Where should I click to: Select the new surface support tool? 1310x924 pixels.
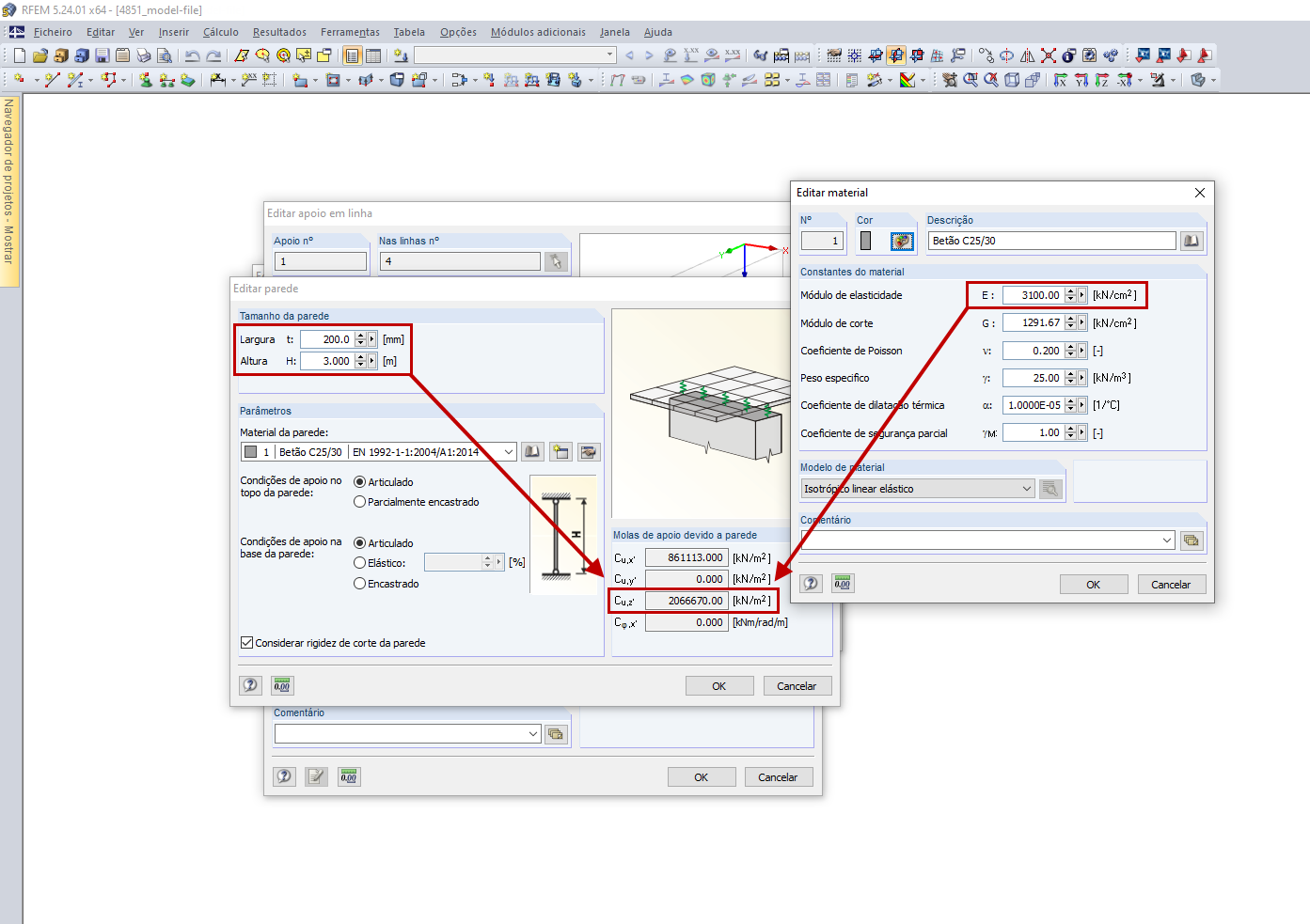pos(188,80)
